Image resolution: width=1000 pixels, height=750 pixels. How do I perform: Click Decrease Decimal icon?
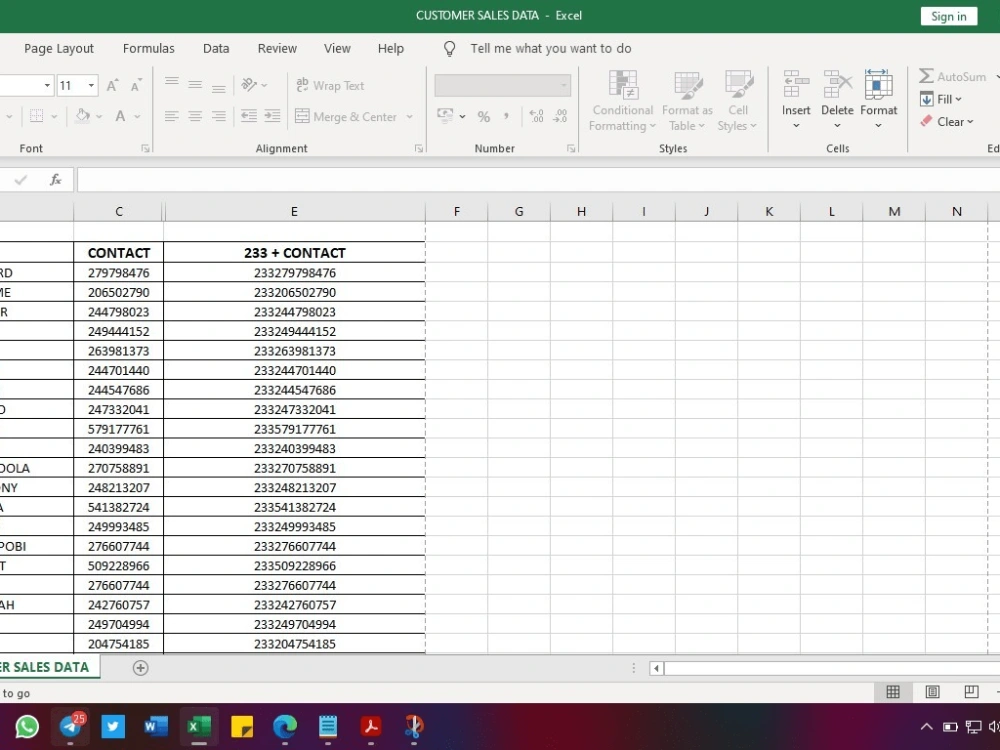click(560, 116)
